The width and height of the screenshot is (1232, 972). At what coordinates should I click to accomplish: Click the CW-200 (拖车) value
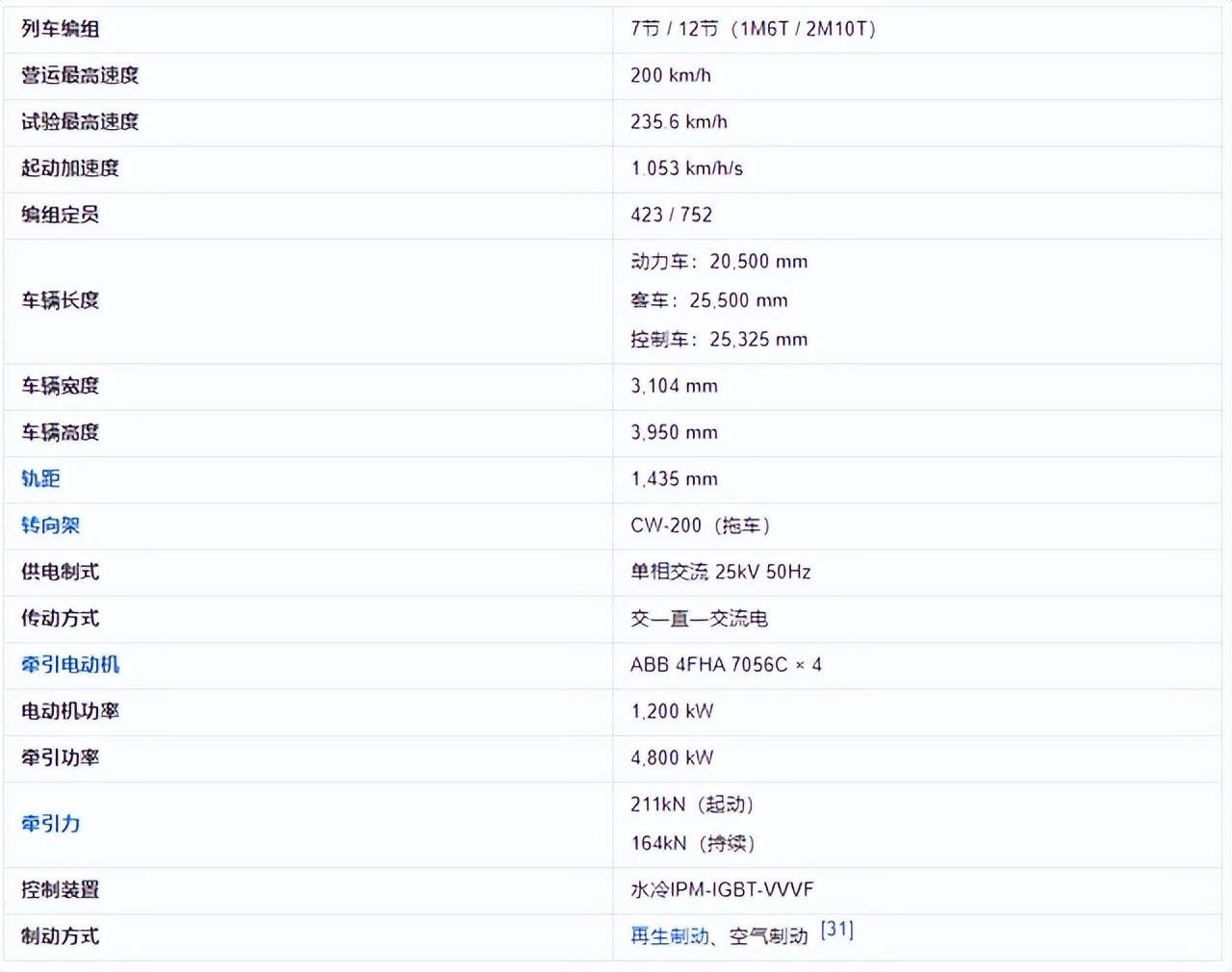pos(700,525)
